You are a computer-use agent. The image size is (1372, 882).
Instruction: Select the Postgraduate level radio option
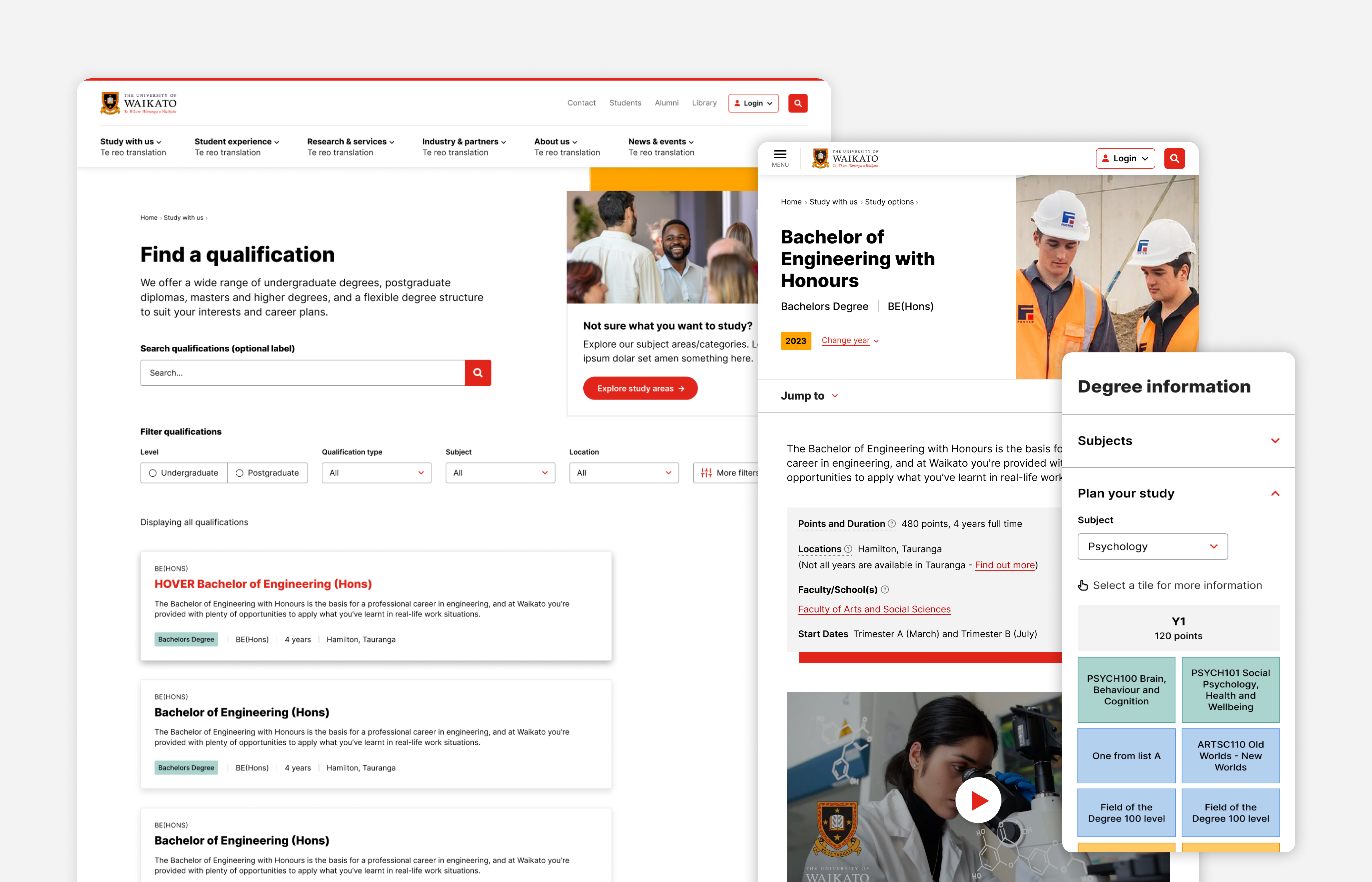click(x=267, y=473)
